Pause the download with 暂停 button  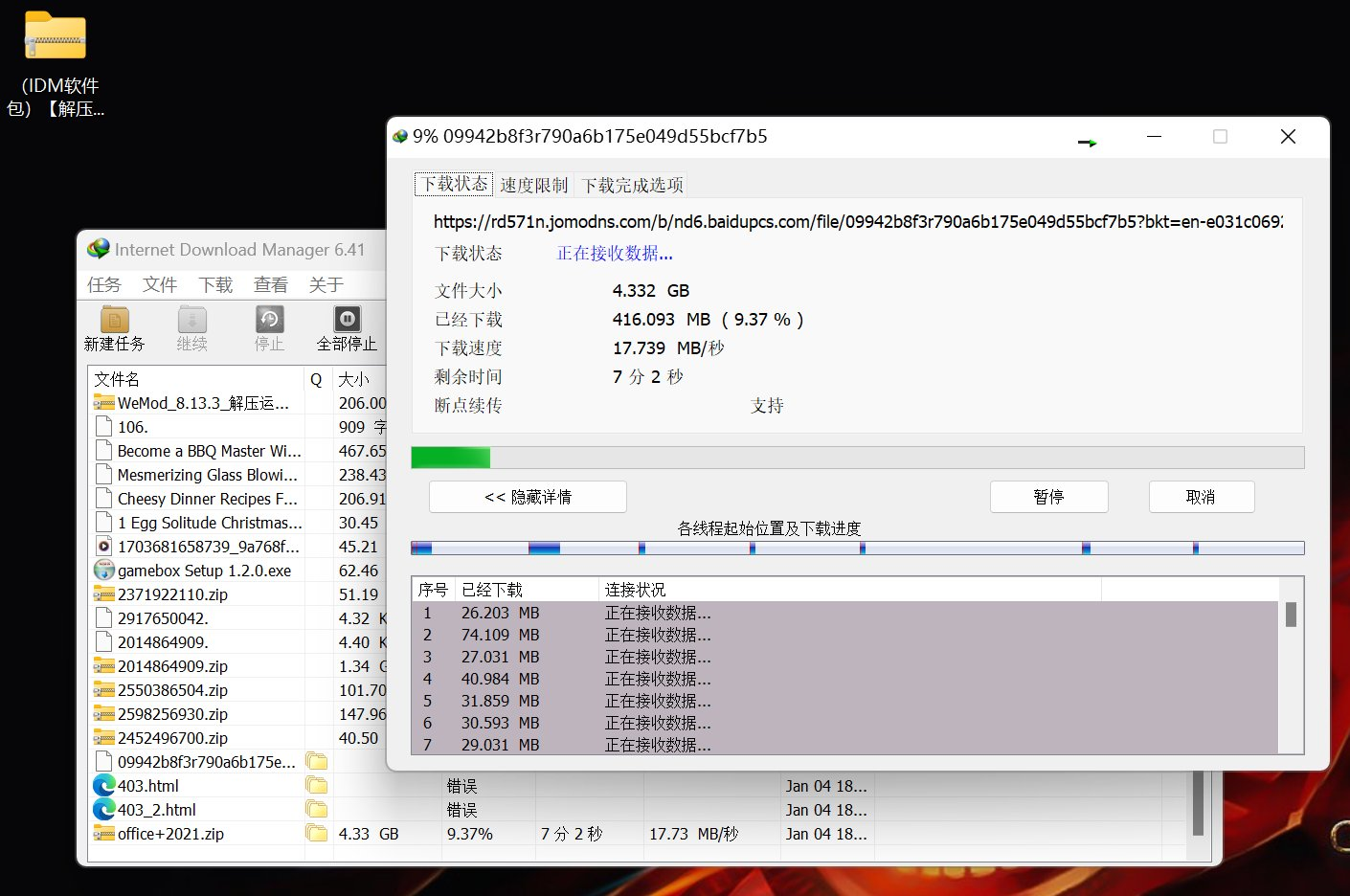coord(1048,497)
